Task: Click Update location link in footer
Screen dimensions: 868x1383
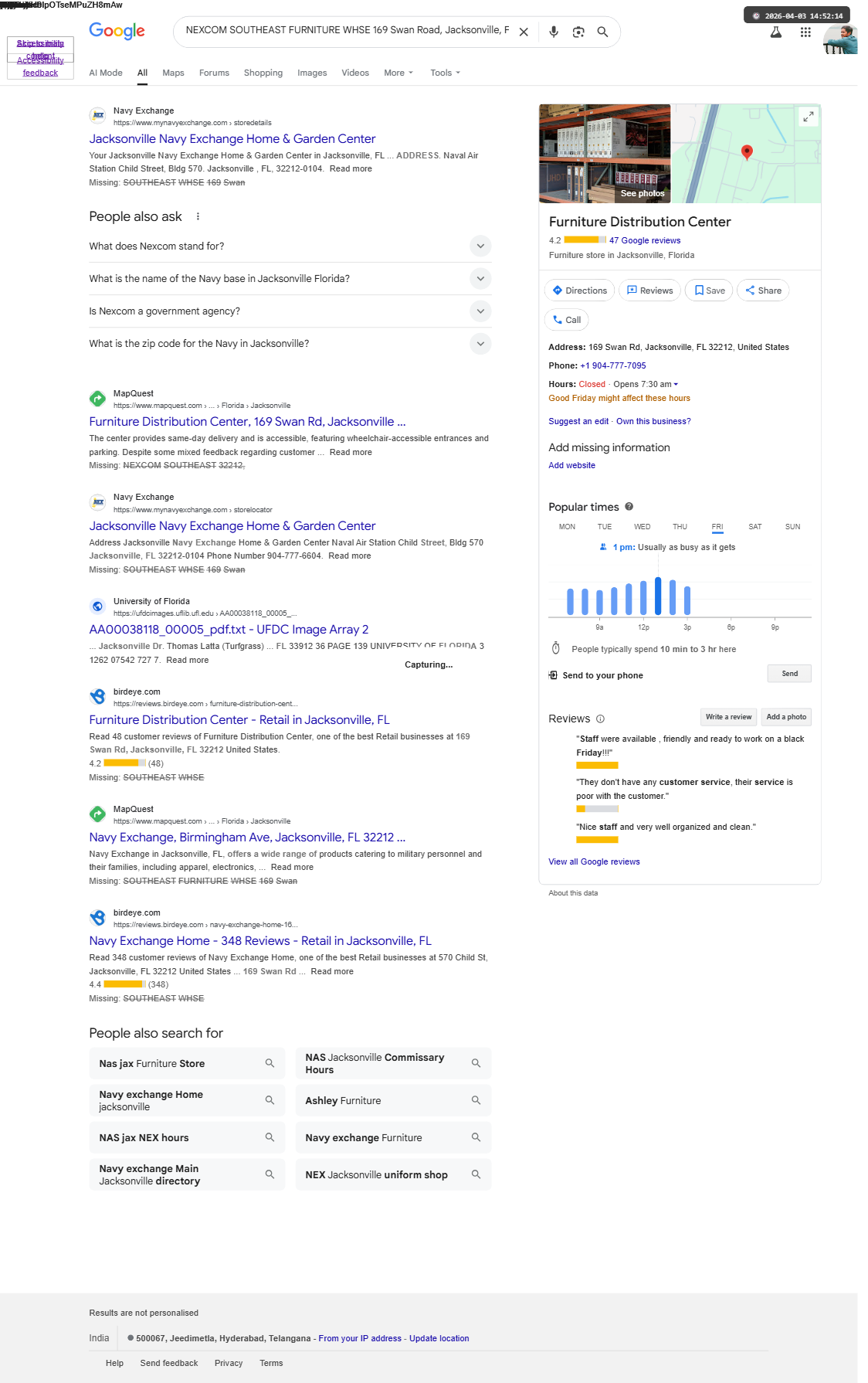Action: pyautogui.click(x=439, y=1338)
